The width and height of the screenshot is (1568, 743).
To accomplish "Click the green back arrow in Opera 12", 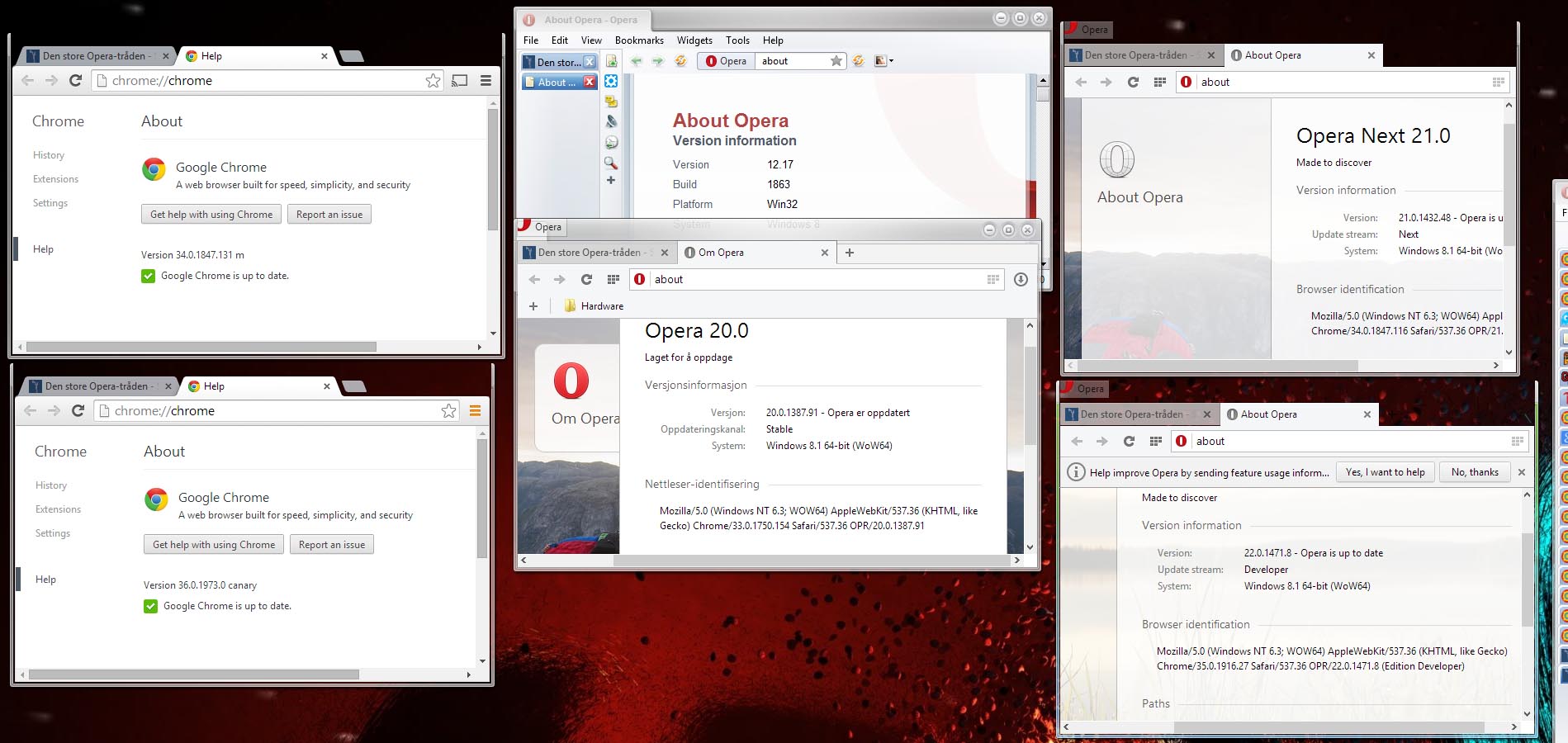I will point(636,61).
